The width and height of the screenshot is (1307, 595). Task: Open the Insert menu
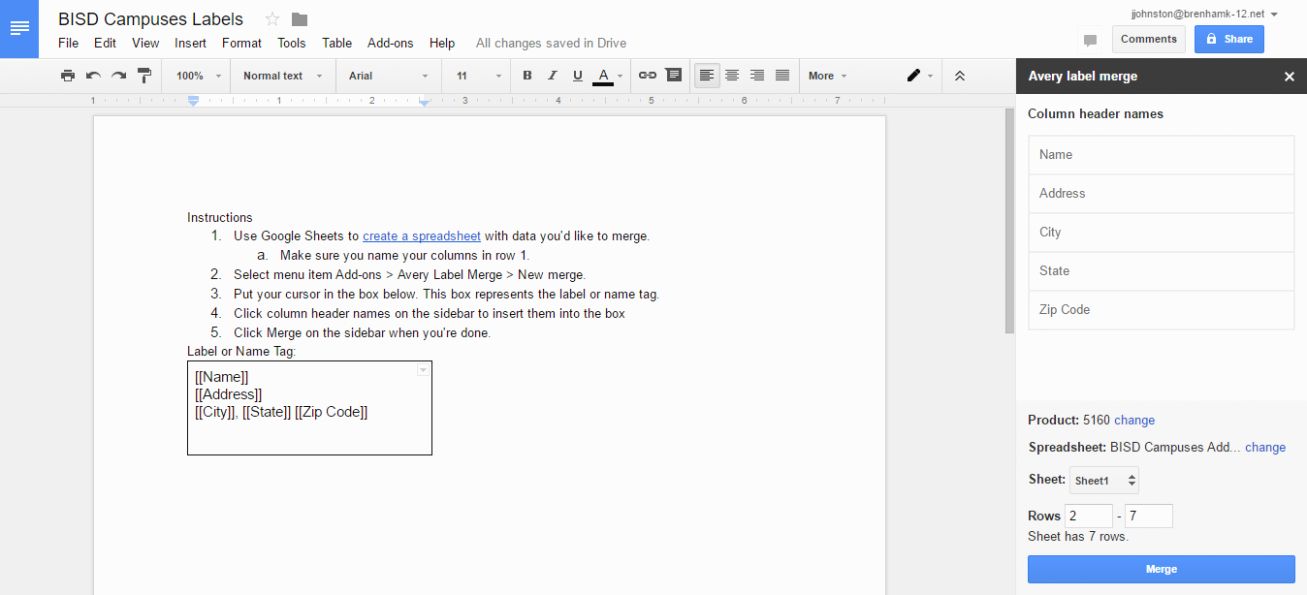[190, 43]
